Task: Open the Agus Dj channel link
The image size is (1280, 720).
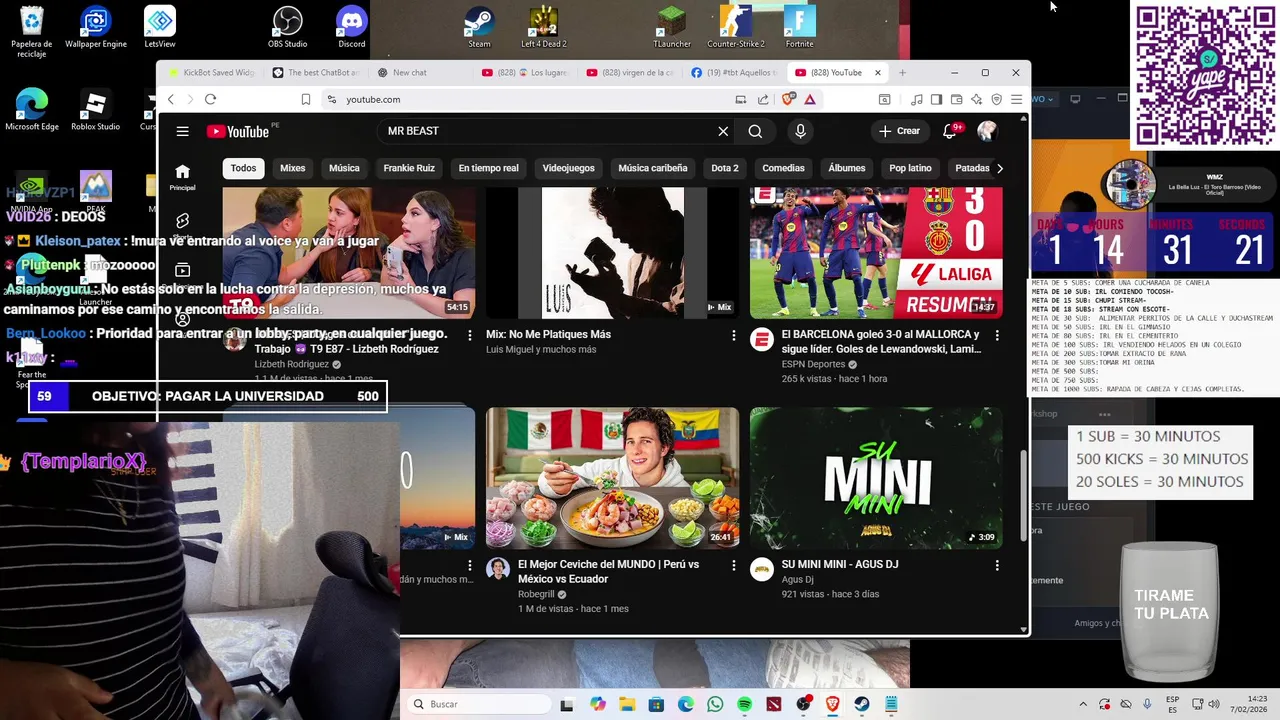Action: pos(797,579)
